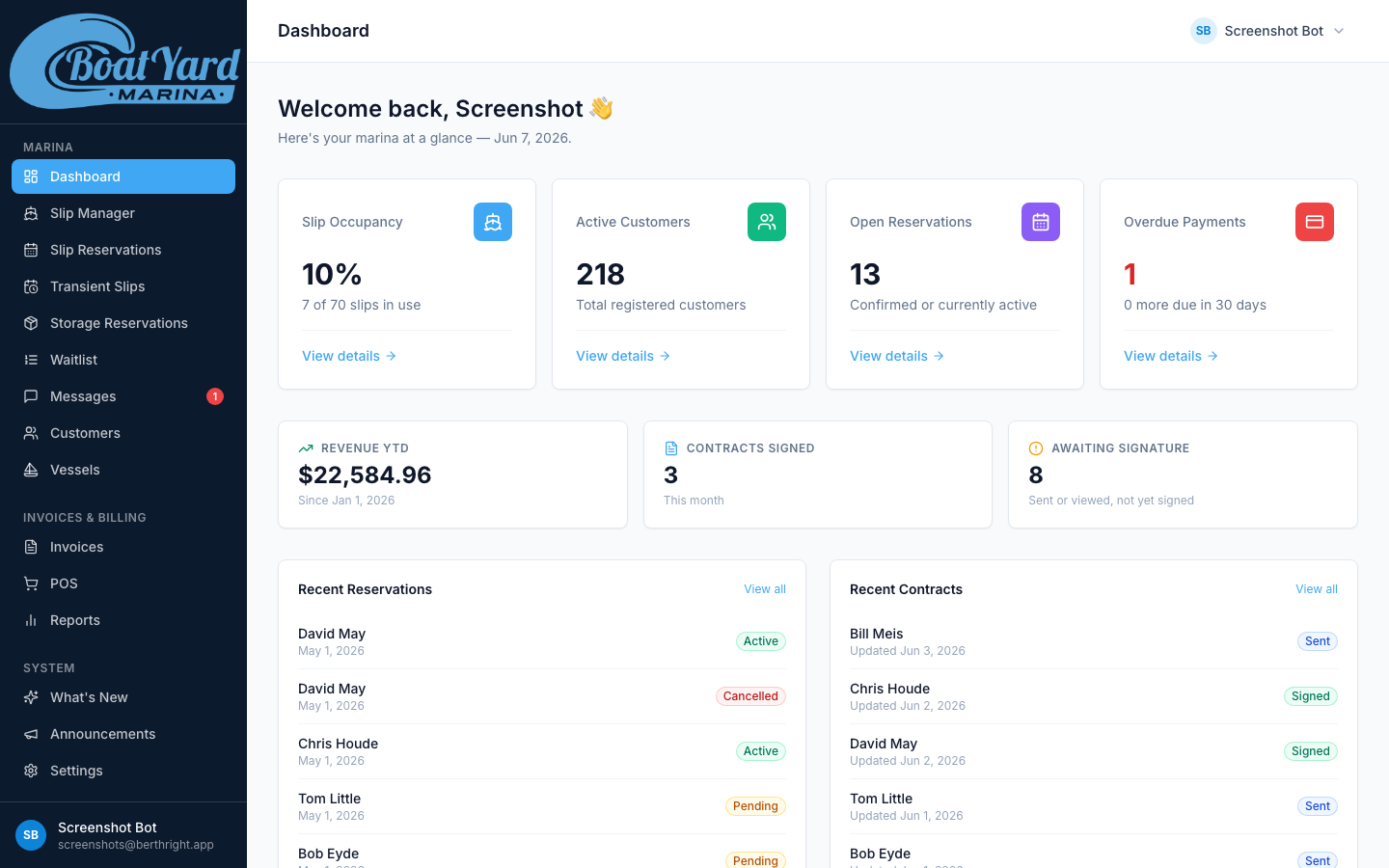Viewport: 1389px width, 868px height.
Task: Open Tom Little in Recent Reservations
Action: (542, 806)
